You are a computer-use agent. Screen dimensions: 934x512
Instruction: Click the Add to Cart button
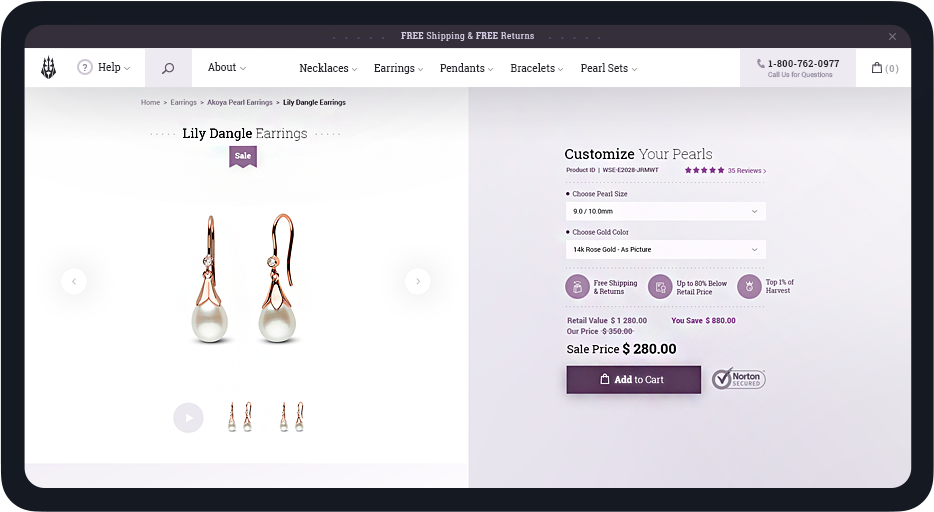coord(633,379)
